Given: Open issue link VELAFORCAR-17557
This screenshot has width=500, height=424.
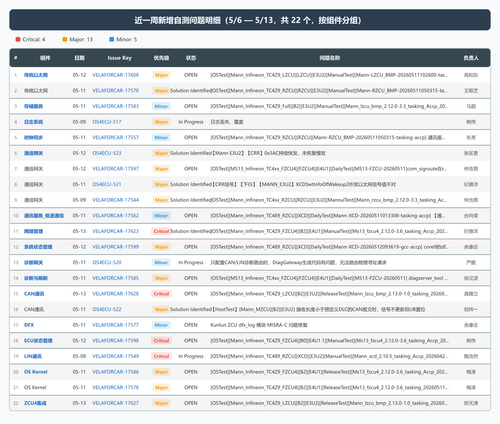Looking at the screenshot, I should tap(115, 137).
